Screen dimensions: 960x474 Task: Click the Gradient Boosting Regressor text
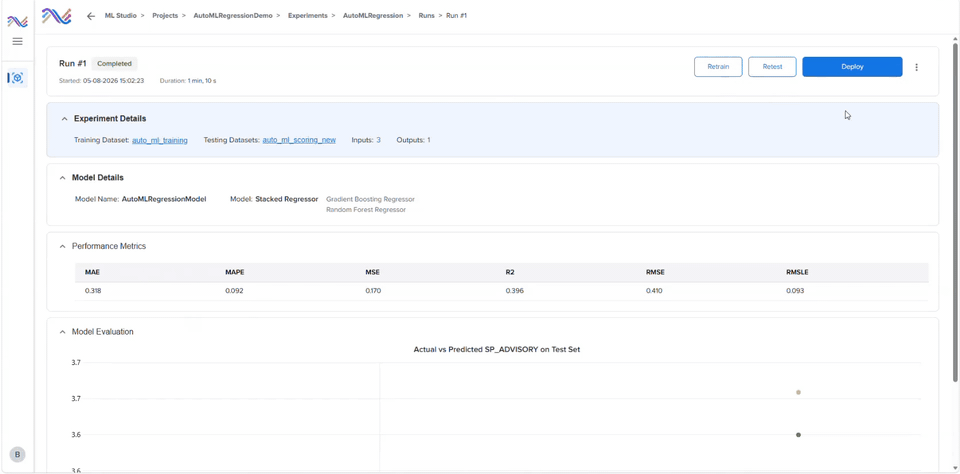(370, 199)
